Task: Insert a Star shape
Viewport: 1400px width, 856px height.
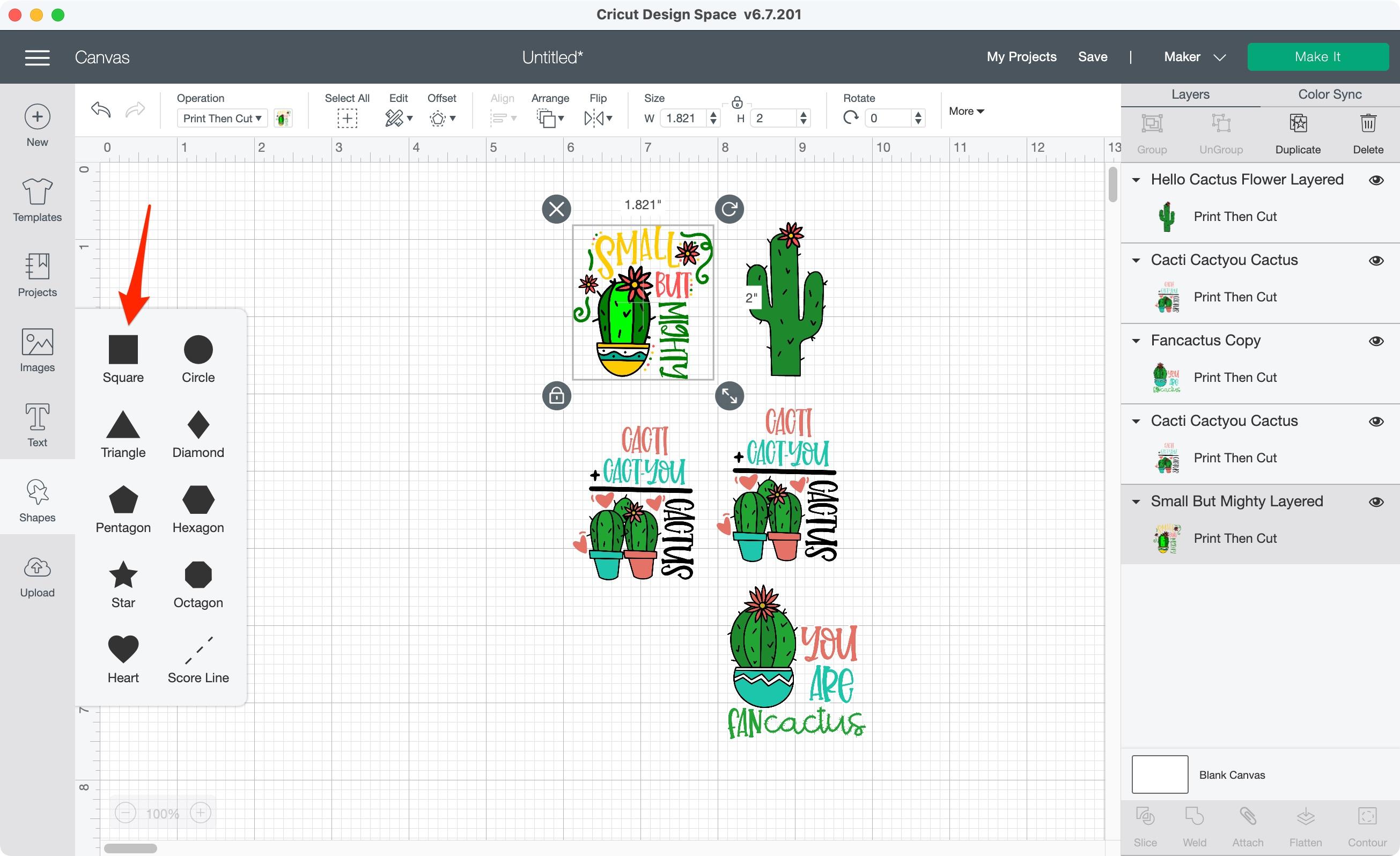Action: [x=123, y=584]
